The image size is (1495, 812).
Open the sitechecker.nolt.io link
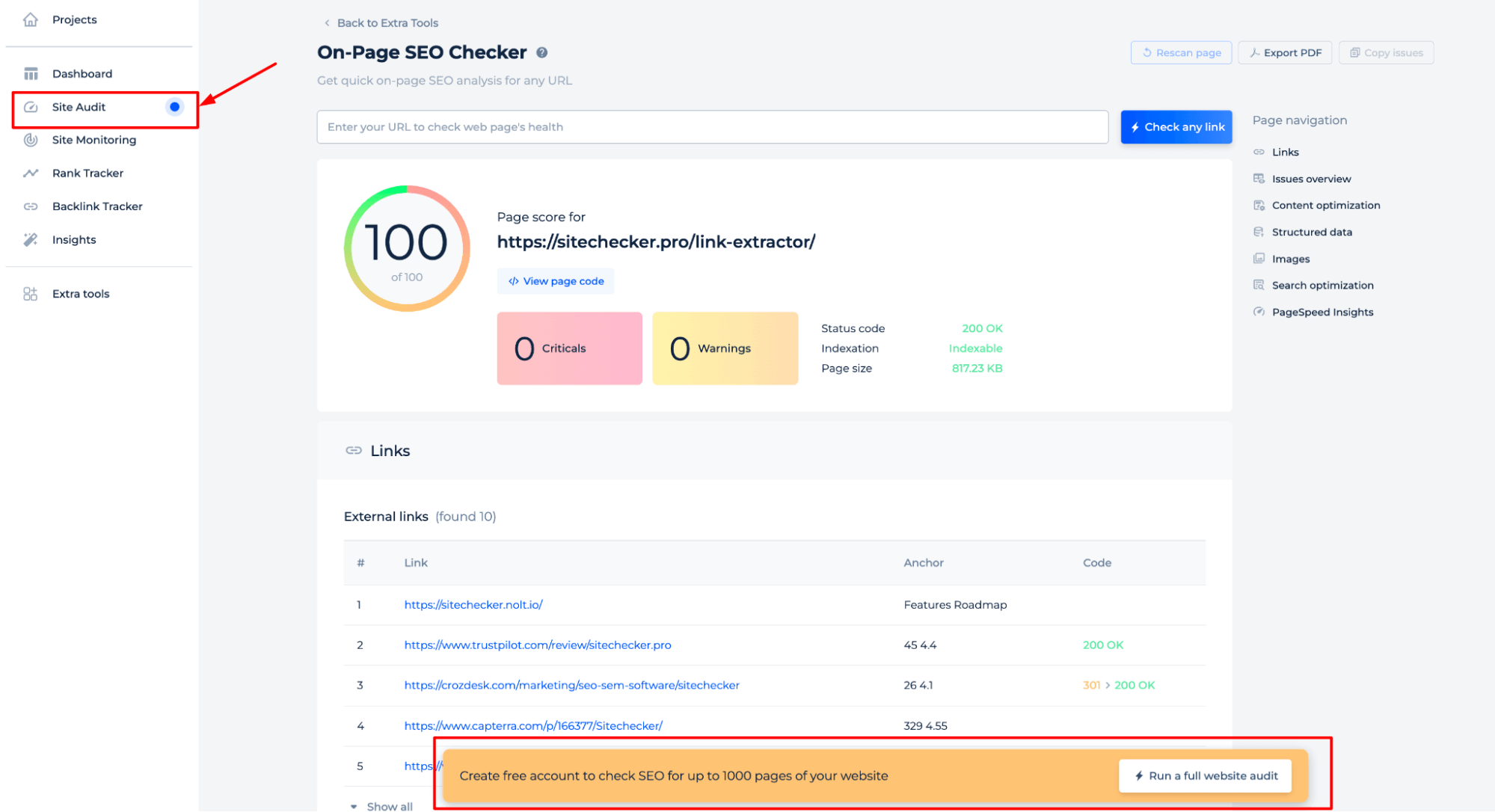[x=473, y=605]
